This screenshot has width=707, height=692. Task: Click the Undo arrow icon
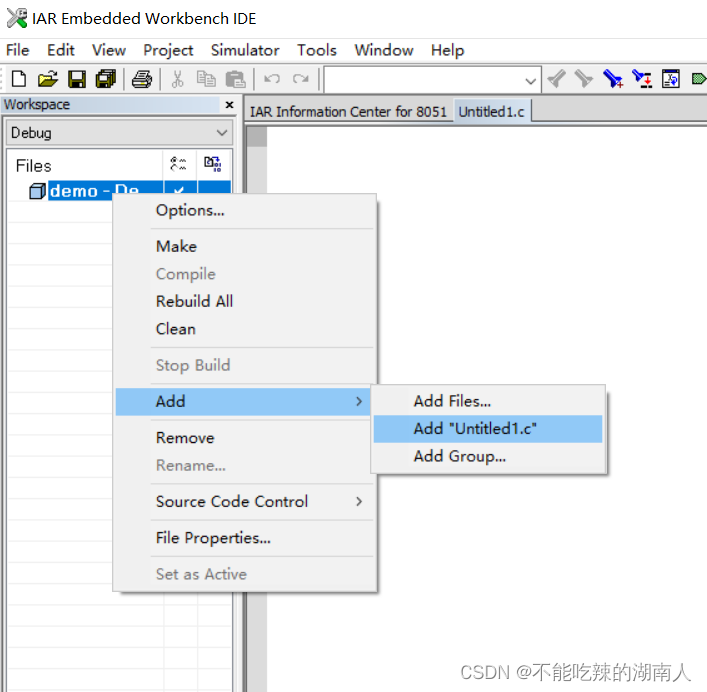pos(272,79)
